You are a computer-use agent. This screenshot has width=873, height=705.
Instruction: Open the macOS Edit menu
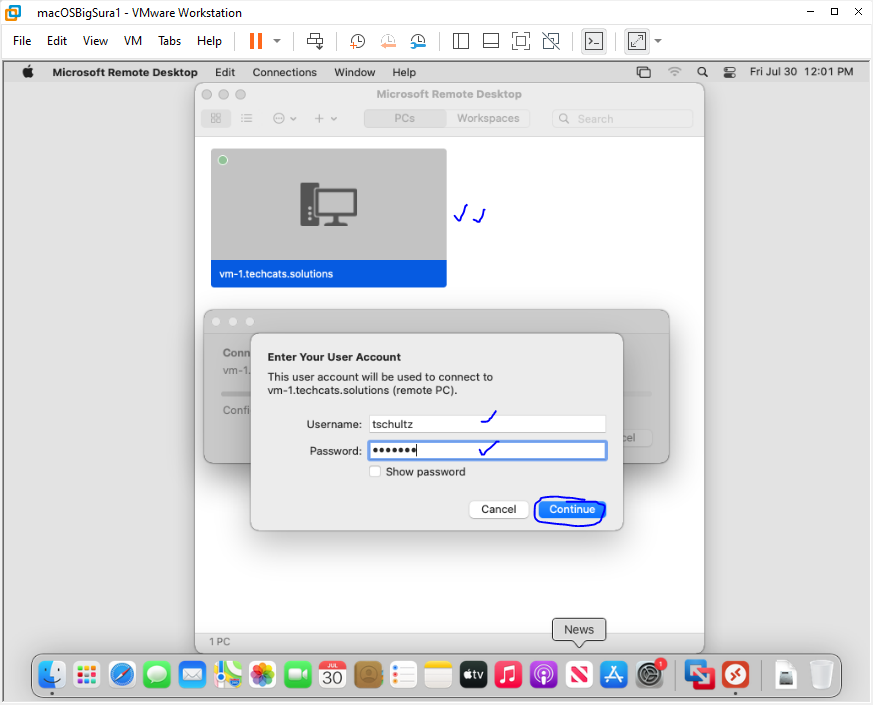[x=225, y=72]
